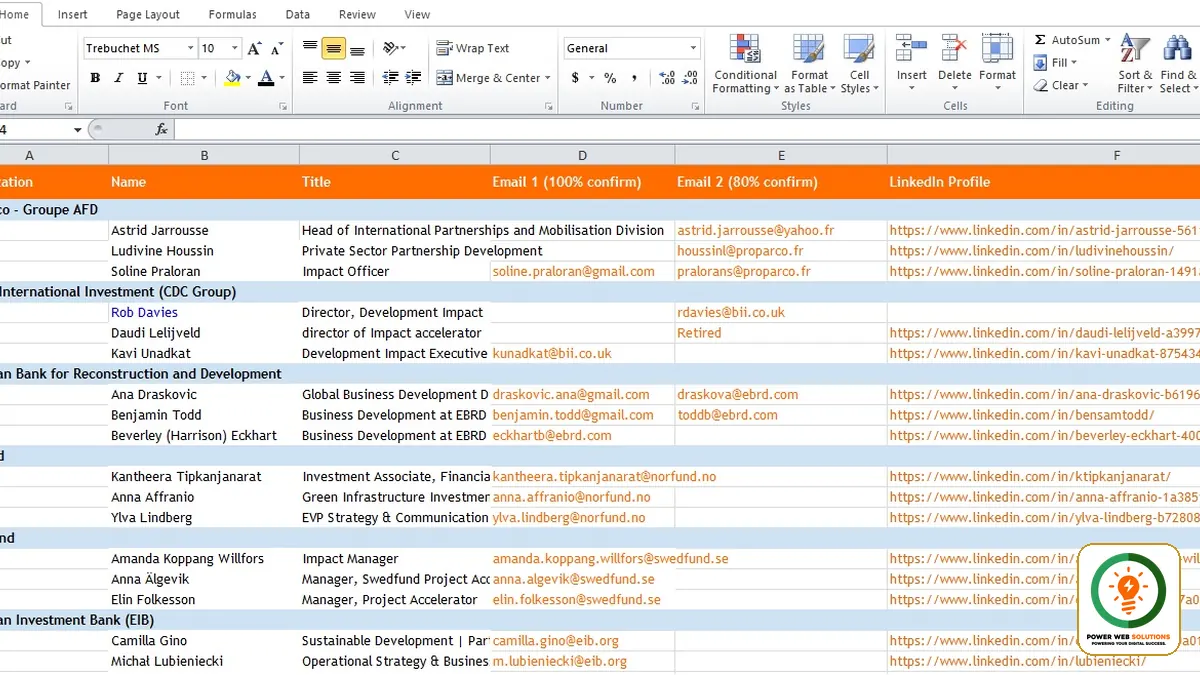Viewport: 1200px width, 675px height.
Task: Click the Format Painter tool
Action: (x=33, y=86)
